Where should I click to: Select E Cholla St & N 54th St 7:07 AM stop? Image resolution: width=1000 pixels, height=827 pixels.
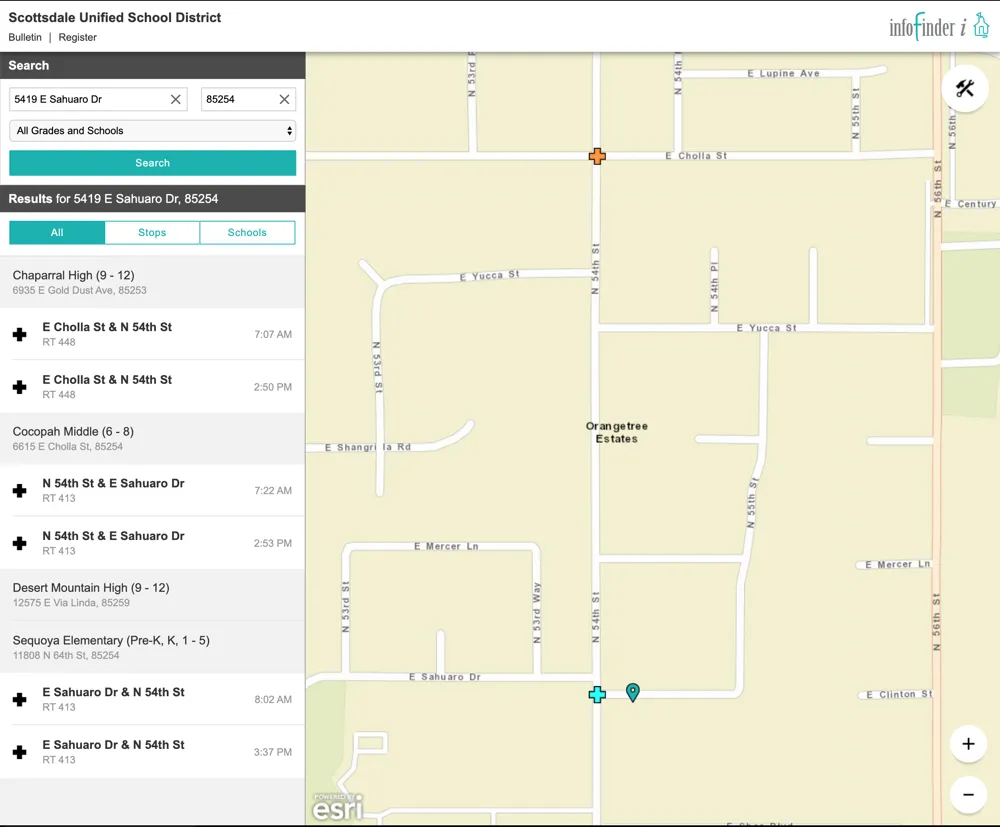pos(152,334)
